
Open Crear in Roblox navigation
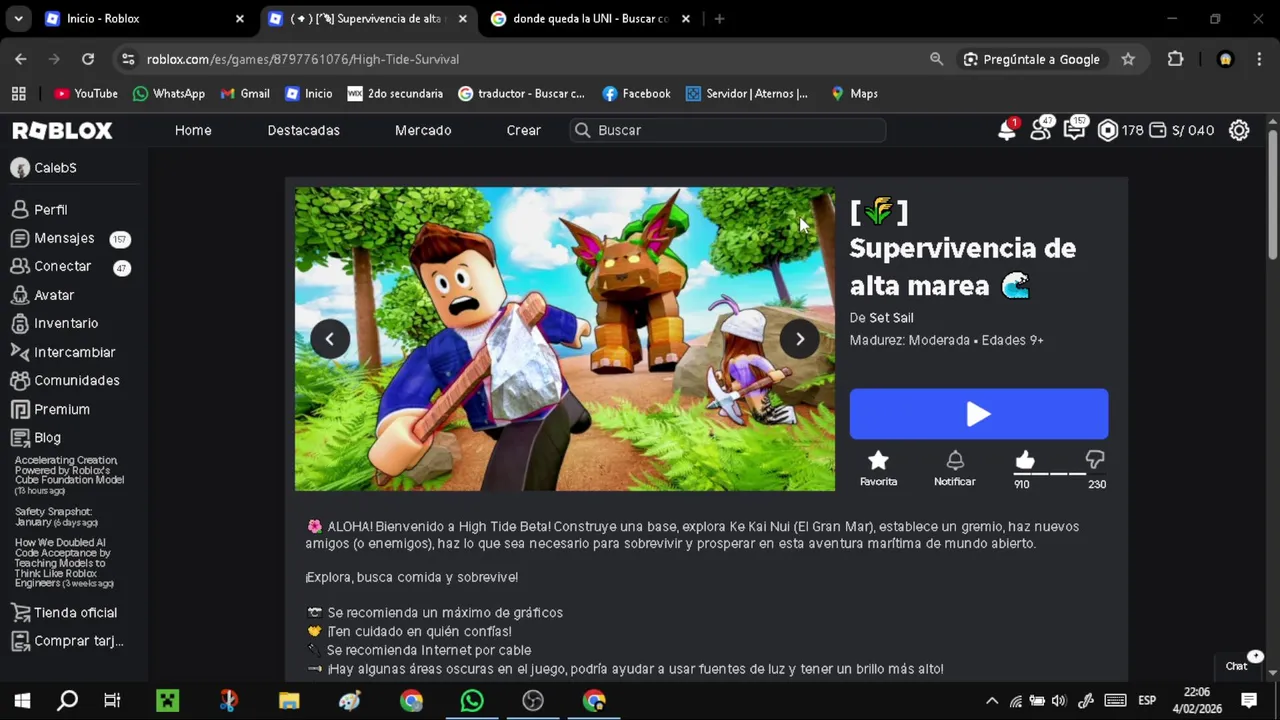523,130
